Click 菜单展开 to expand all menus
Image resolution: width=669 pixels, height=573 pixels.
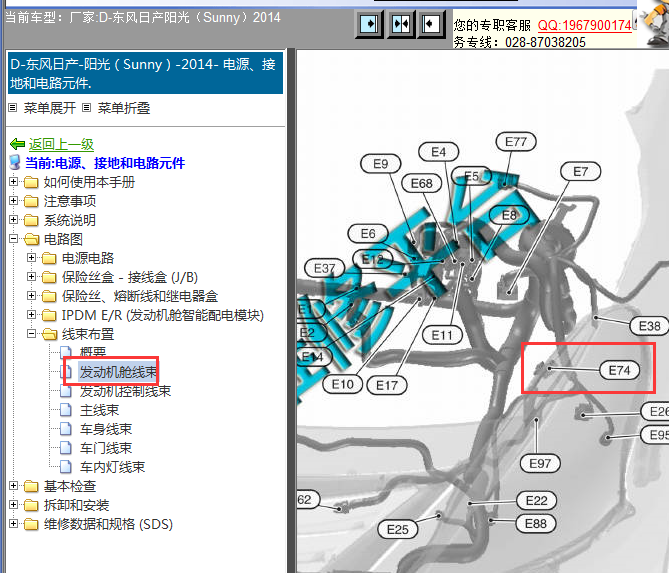coord(50,108)
